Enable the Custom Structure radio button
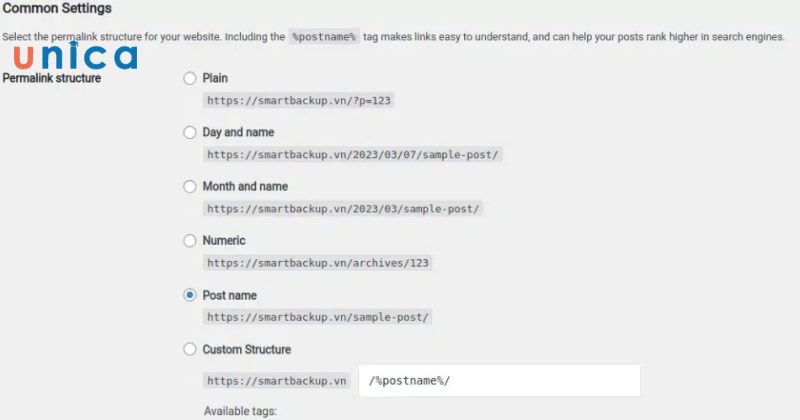 click(190, 349)
